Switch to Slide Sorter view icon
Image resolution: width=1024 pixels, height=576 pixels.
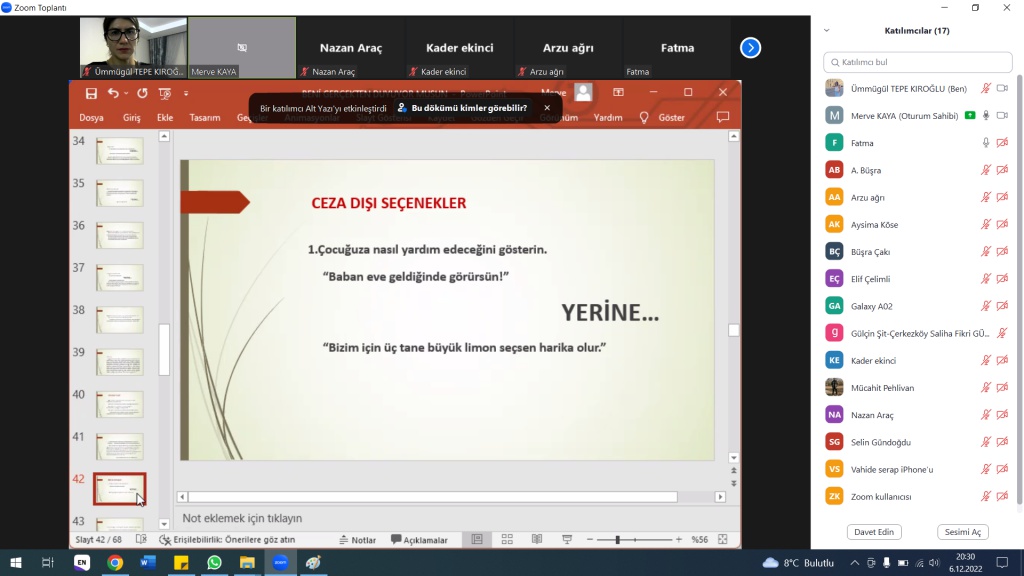(507, 539)
